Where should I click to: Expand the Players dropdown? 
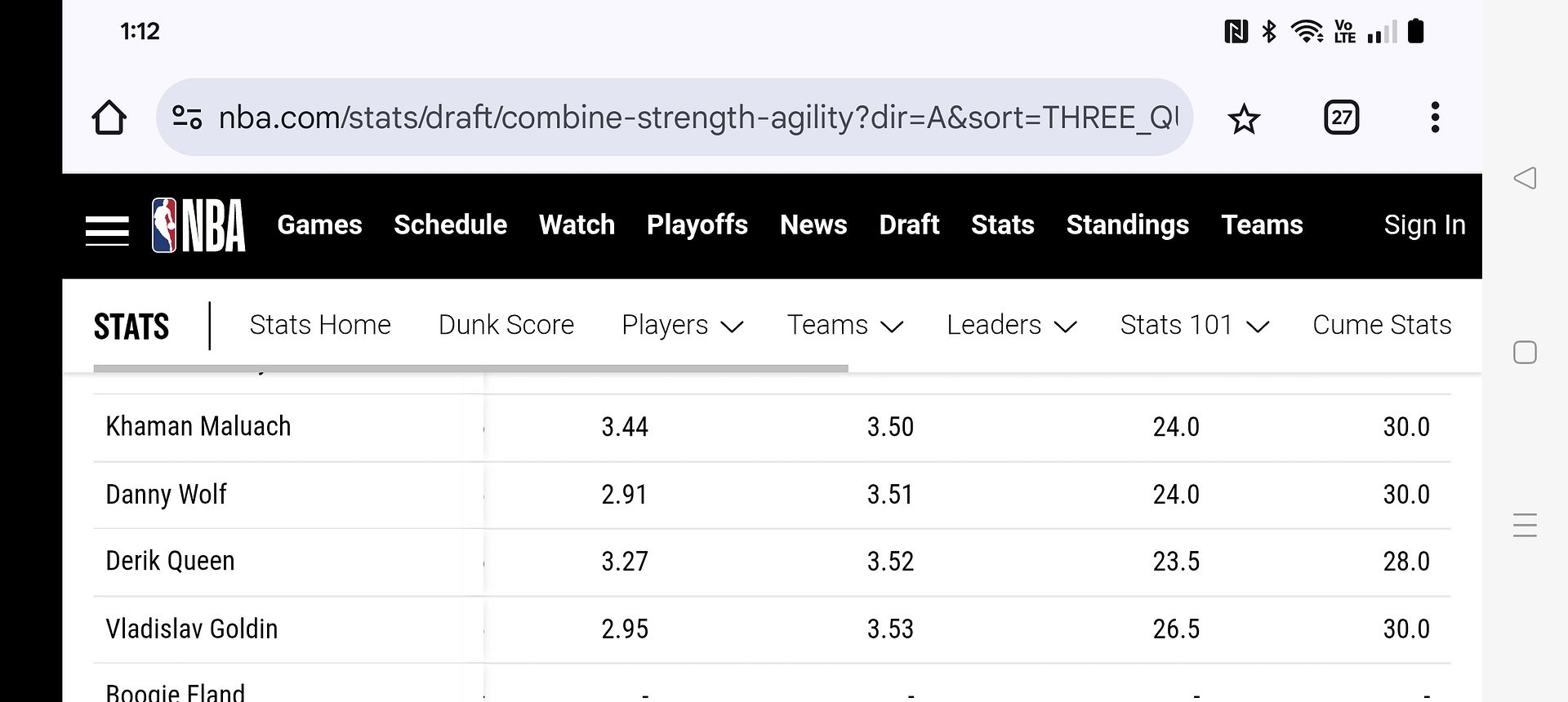coord(682,325)
